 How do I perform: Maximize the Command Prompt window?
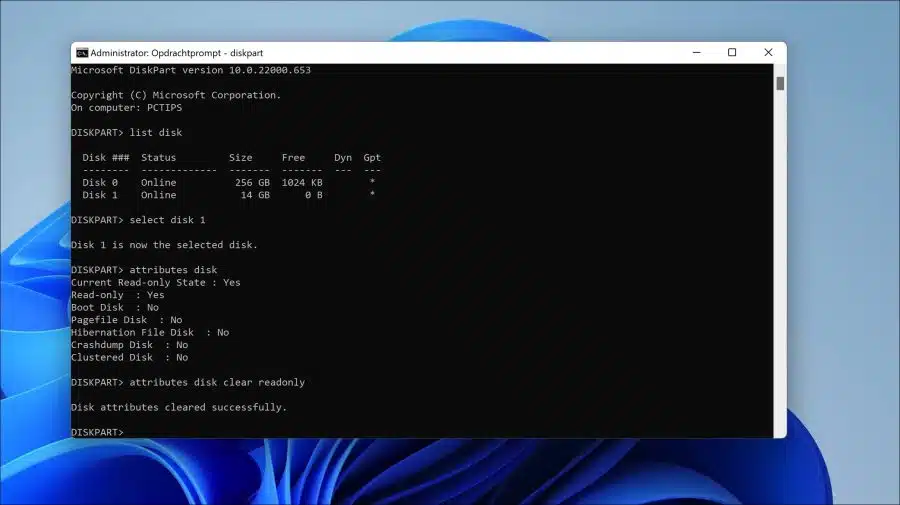[x=732, y=52]
